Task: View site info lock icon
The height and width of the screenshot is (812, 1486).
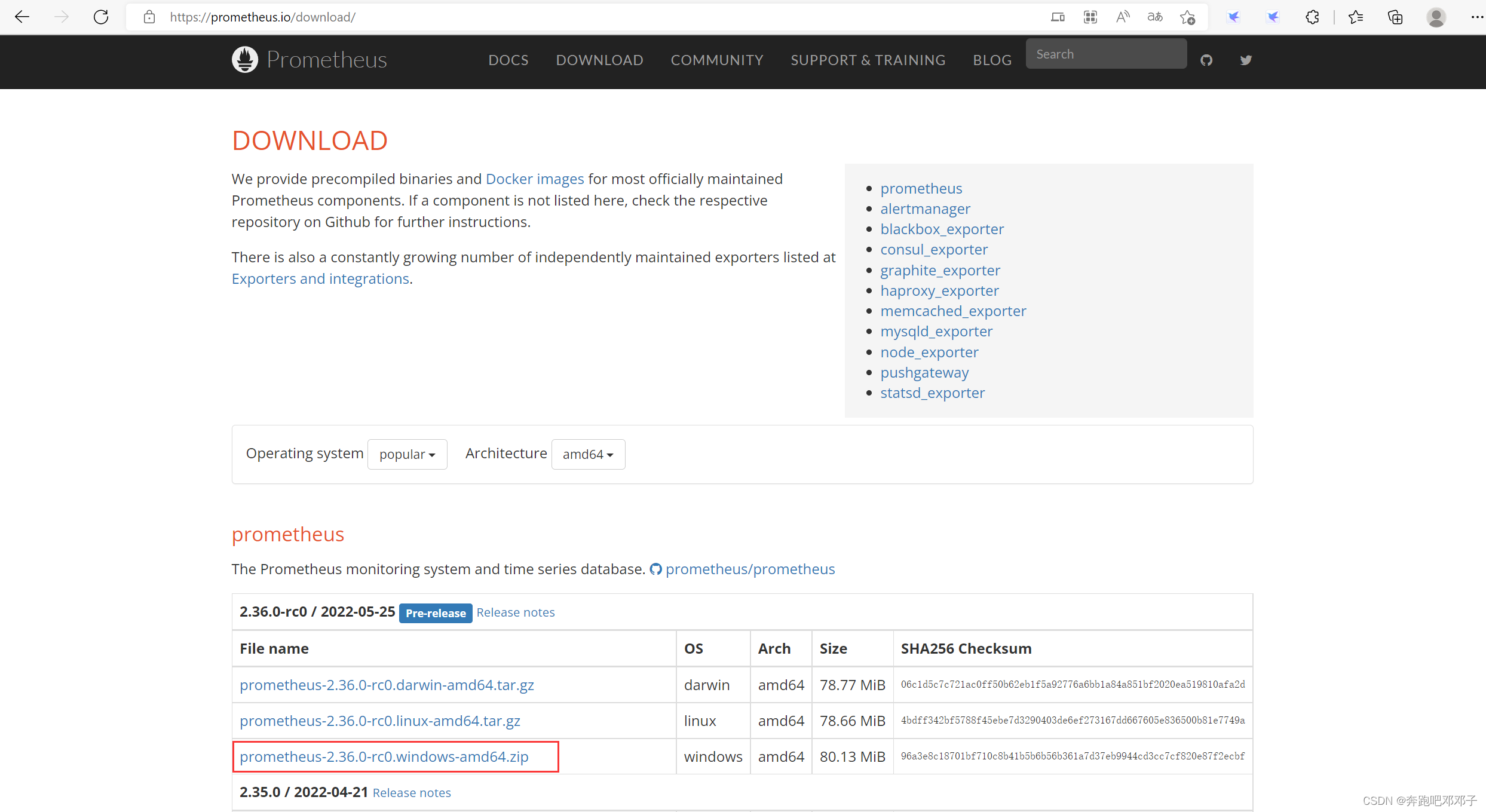Action: [x=149, y=17]
